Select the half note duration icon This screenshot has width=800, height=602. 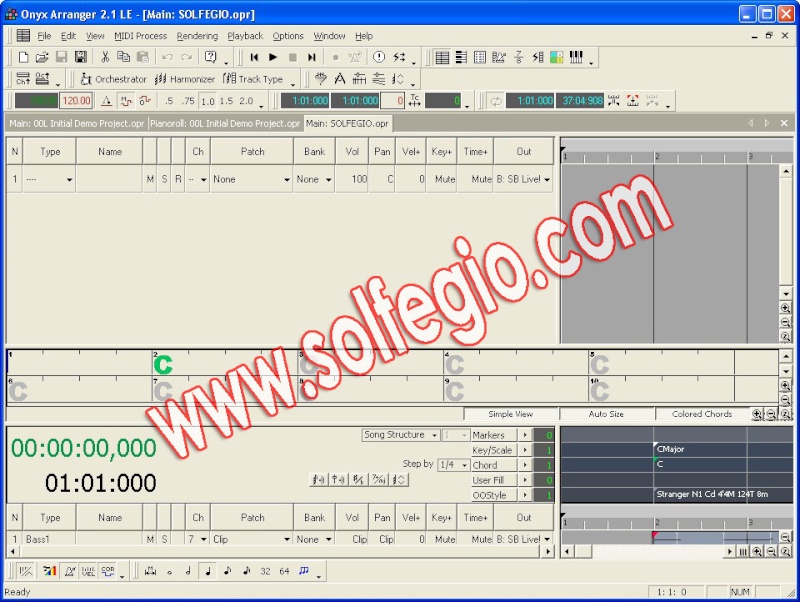point(188,571)
